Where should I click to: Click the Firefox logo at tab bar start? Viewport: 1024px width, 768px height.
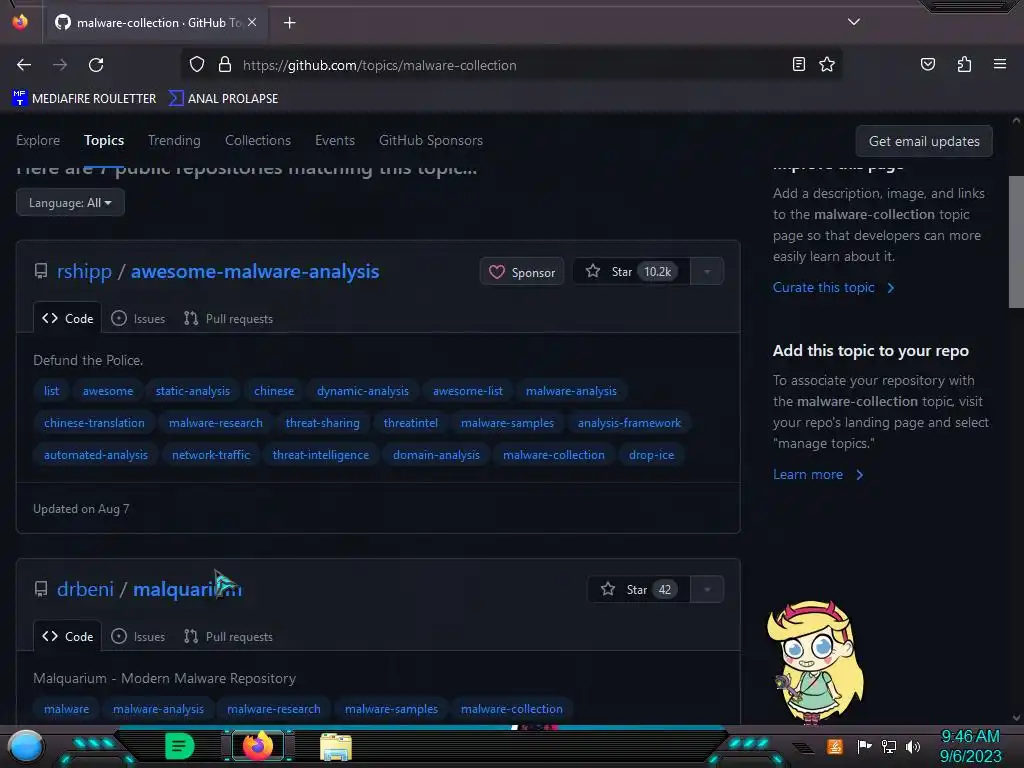point(20,22)
